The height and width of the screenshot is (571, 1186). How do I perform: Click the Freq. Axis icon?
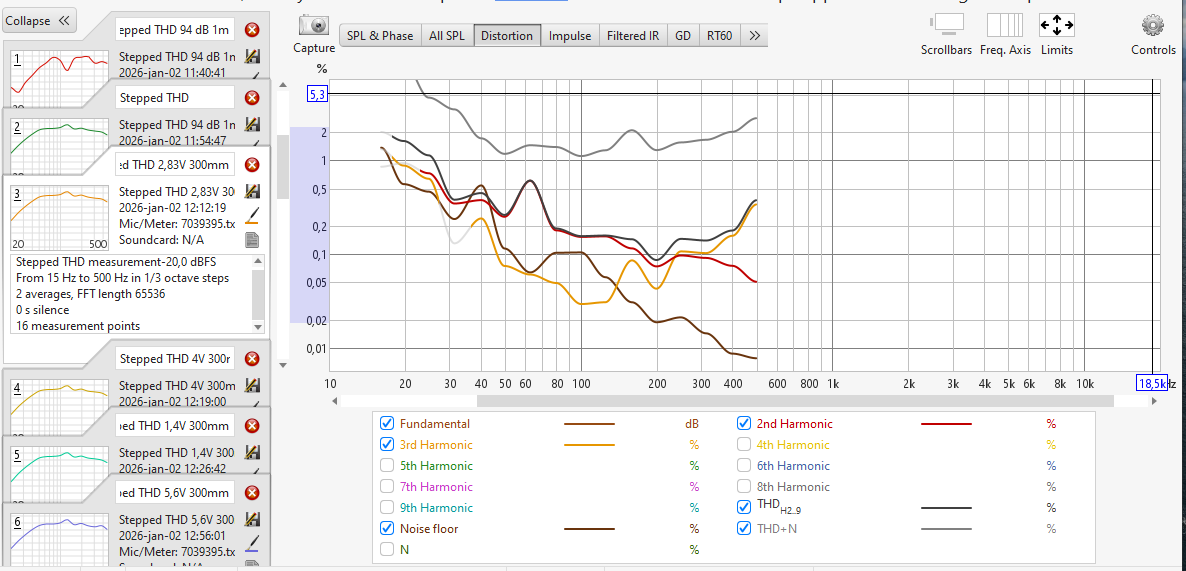(1005, 25)
